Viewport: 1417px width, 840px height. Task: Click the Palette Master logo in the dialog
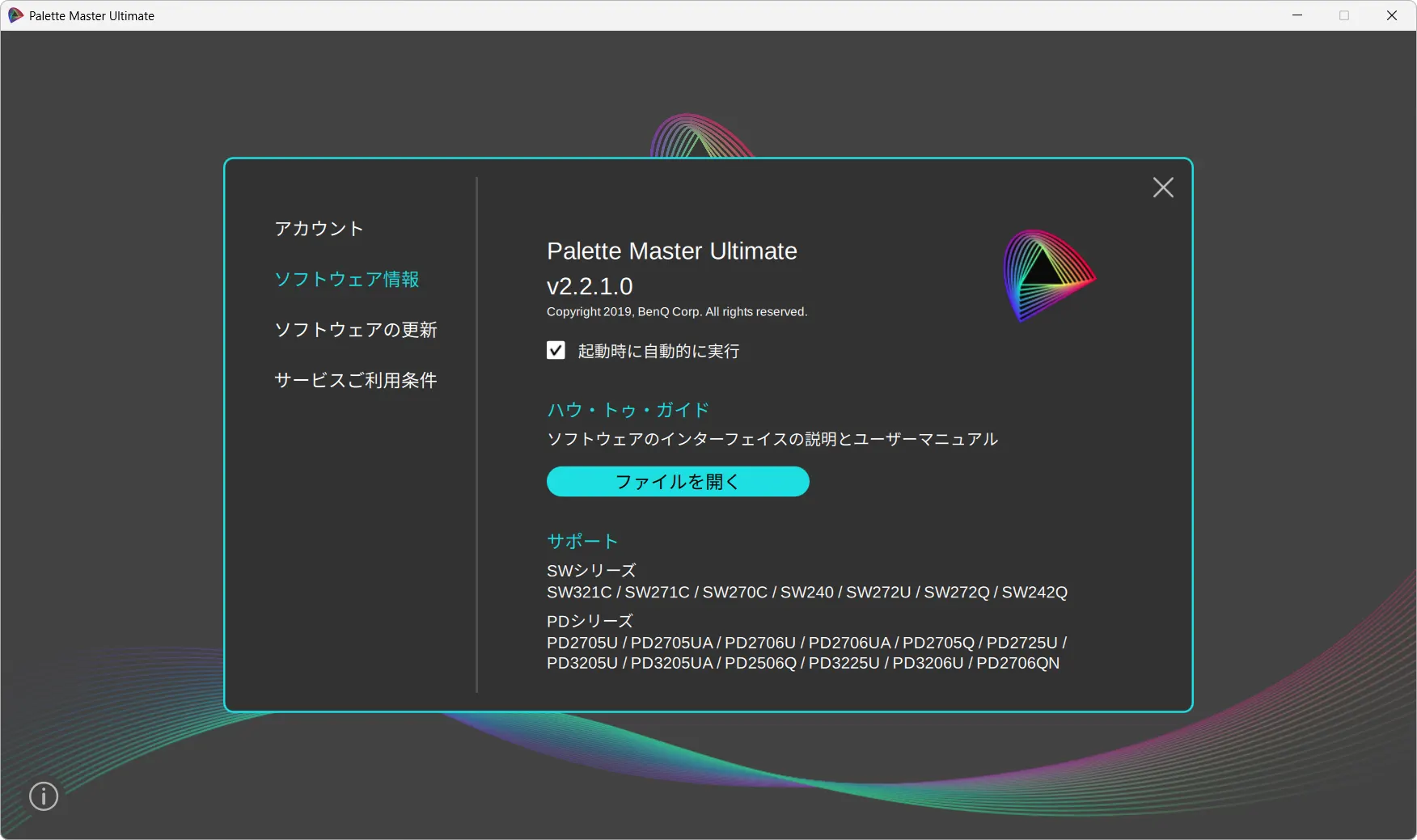1049,276
